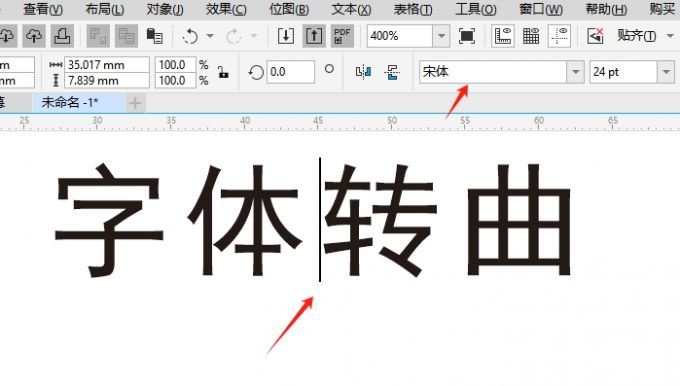680x386 pixels.
Task: Click the object height field 7.839 mm
Action: point(107,80)
